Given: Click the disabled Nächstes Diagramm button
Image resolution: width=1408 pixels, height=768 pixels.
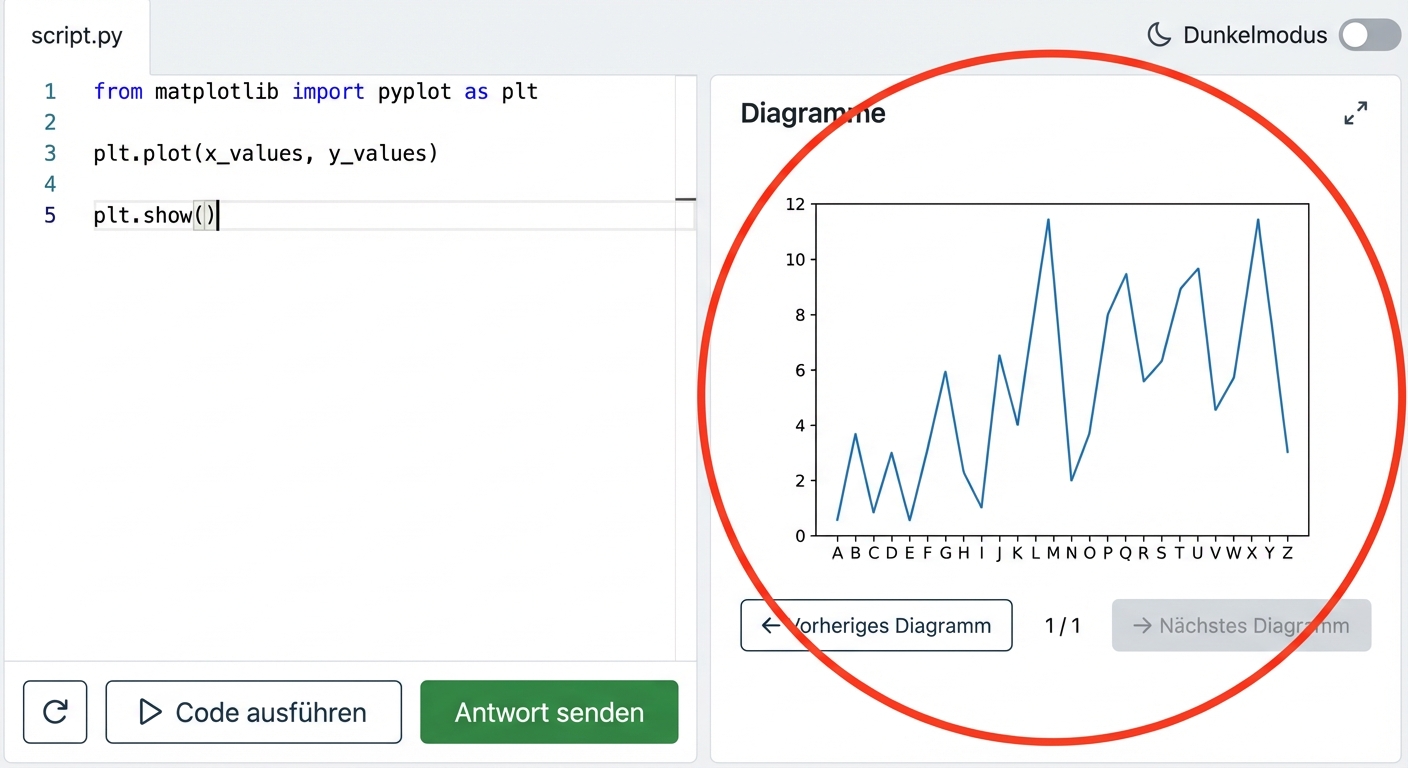Looking at the screenshot, I should pyautogui.click(x=1240, y=625).
